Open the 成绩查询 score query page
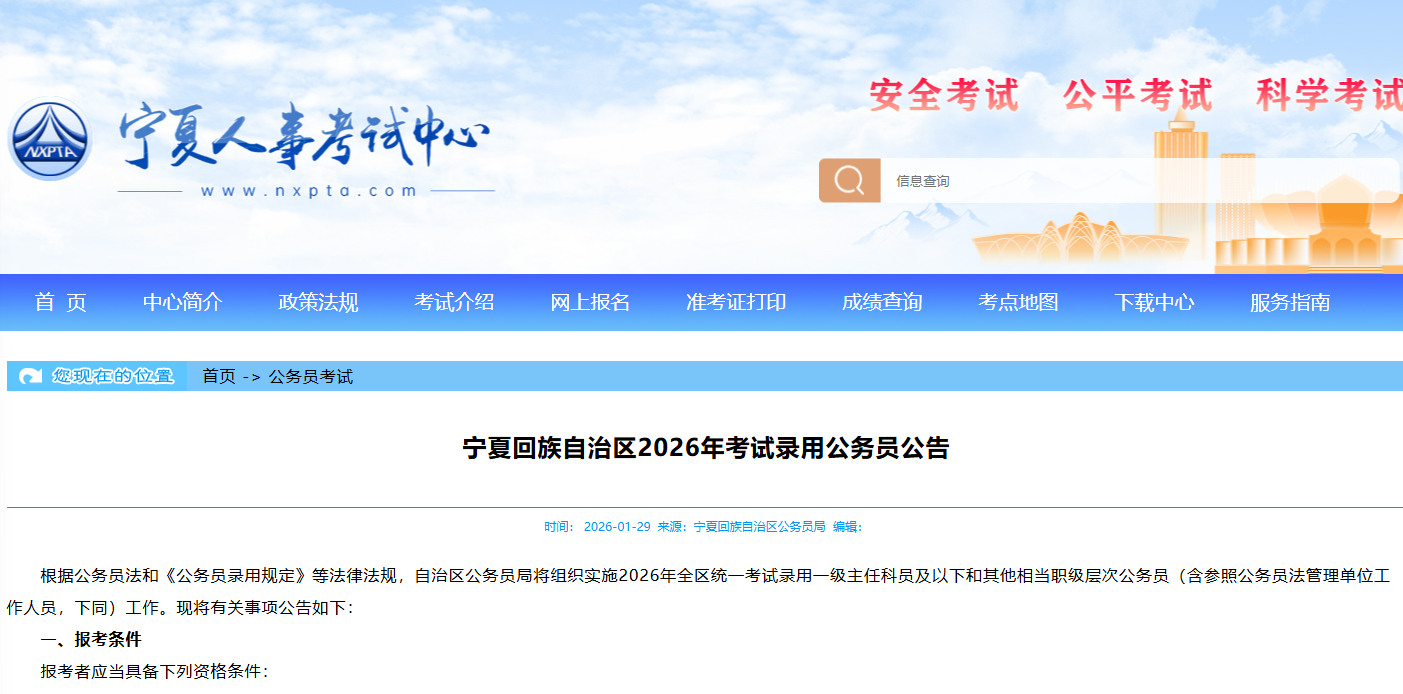1403x694 pixels. [884, 302]
